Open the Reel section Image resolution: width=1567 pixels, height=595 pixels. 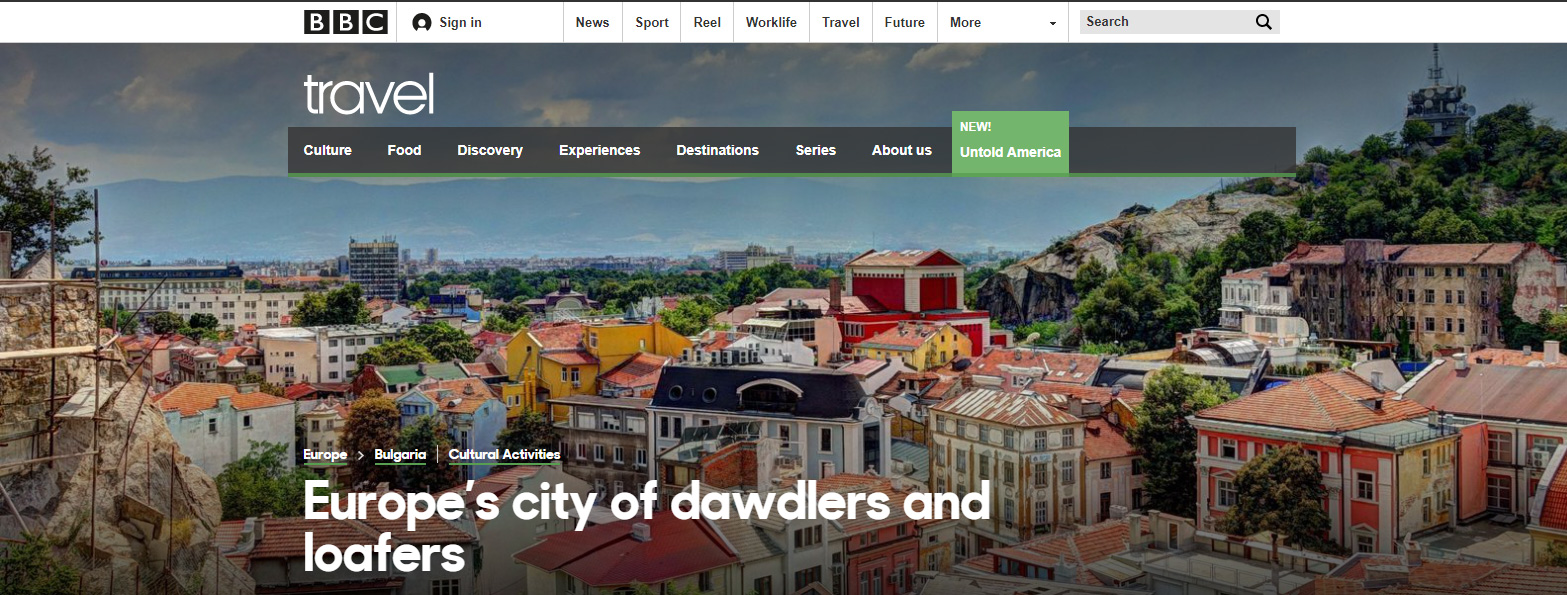tap(707, 22)
